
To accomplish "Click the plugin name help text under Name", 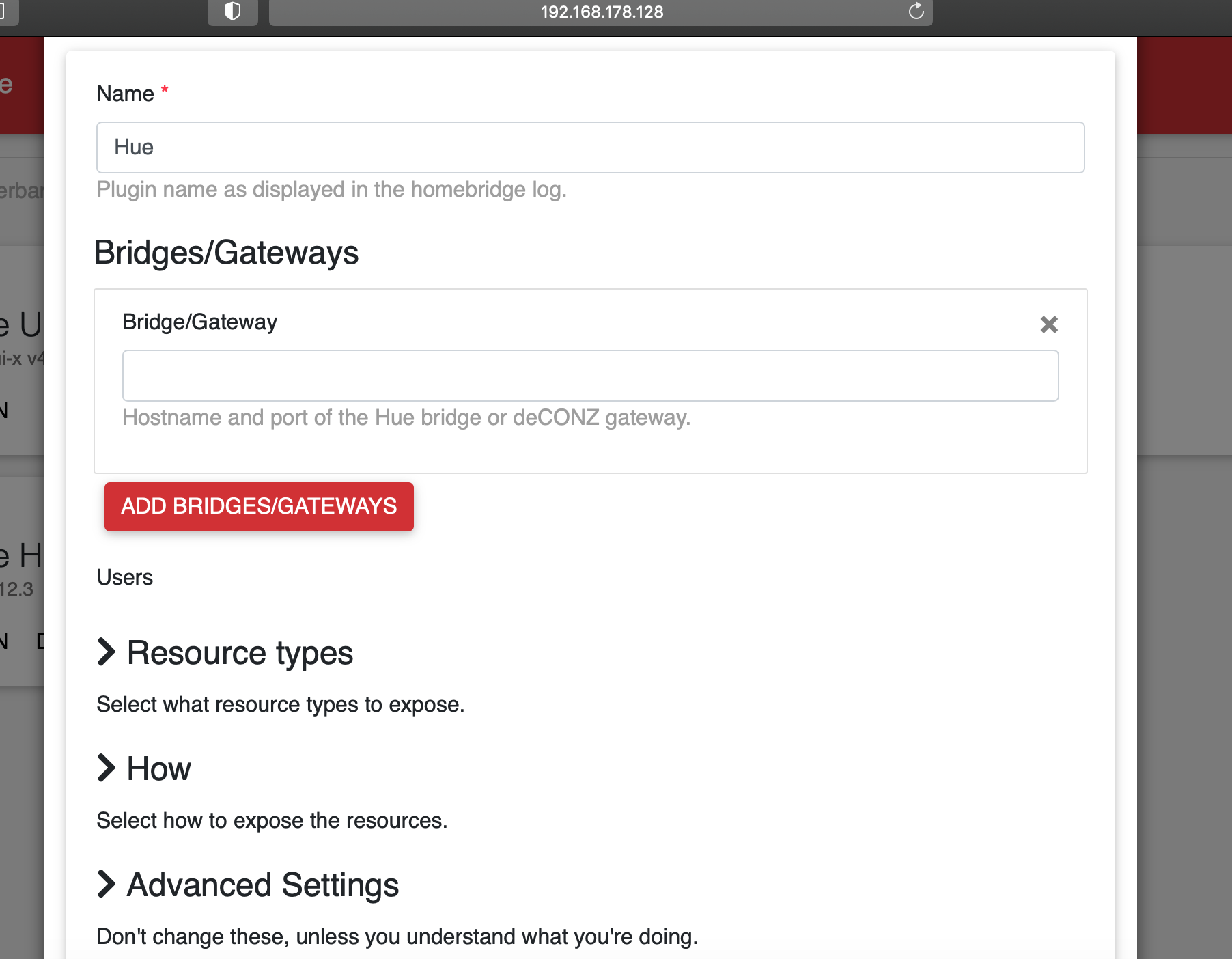I will point(331,189).
